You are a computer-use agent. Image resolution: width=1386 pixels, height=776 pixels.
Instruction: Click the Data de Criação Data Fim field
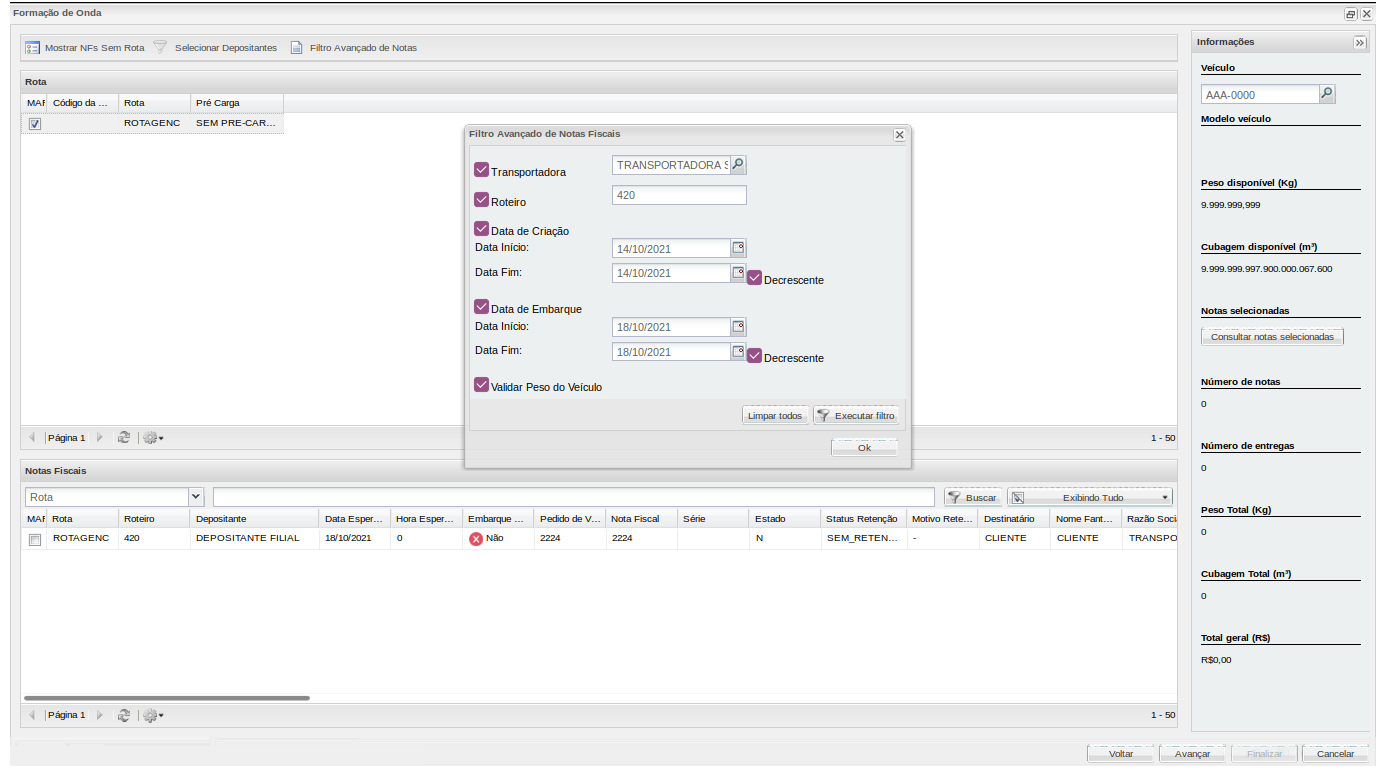point(671,273)
